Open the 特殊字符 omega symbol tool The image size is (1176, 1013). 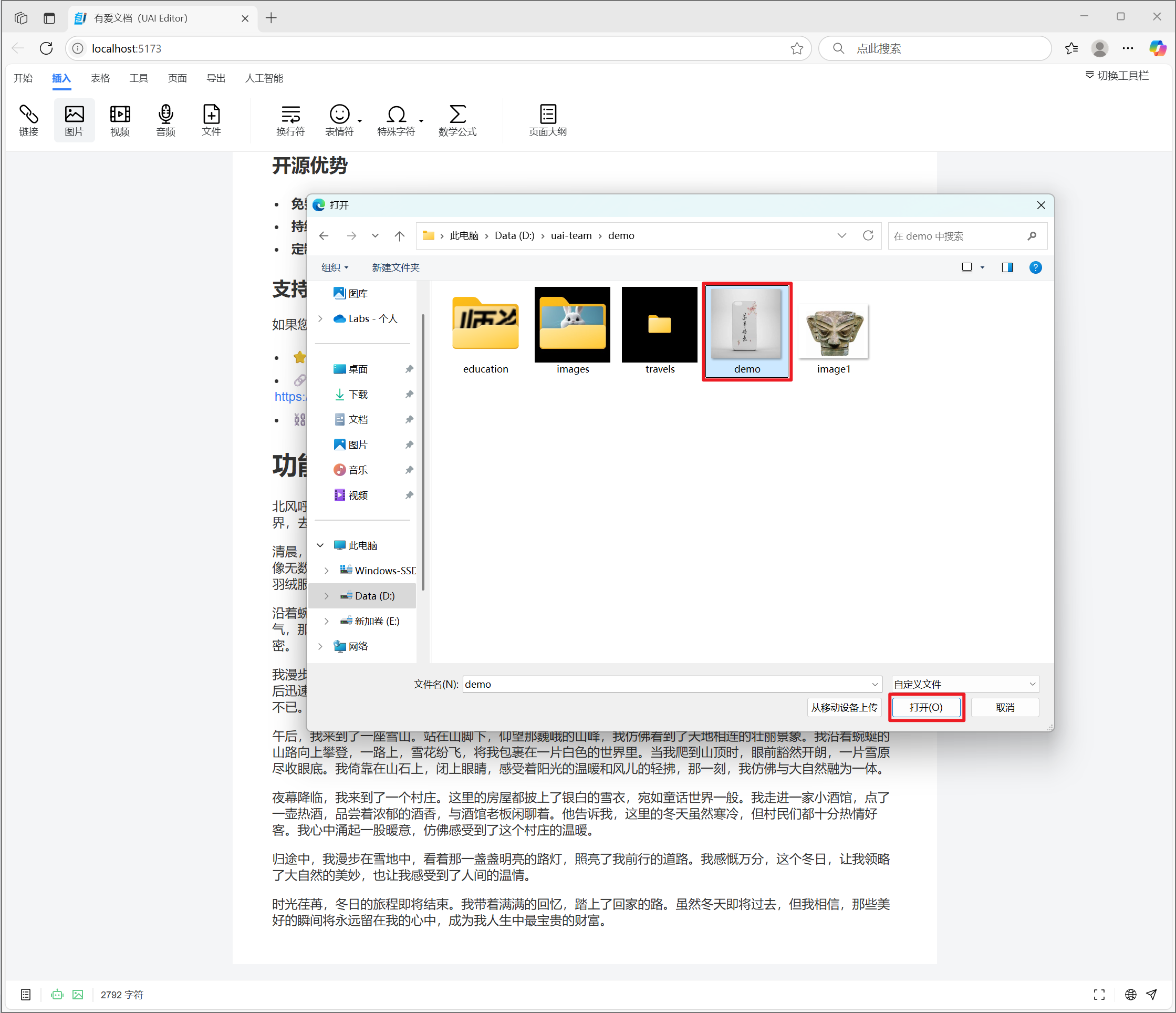pos(396,120)
